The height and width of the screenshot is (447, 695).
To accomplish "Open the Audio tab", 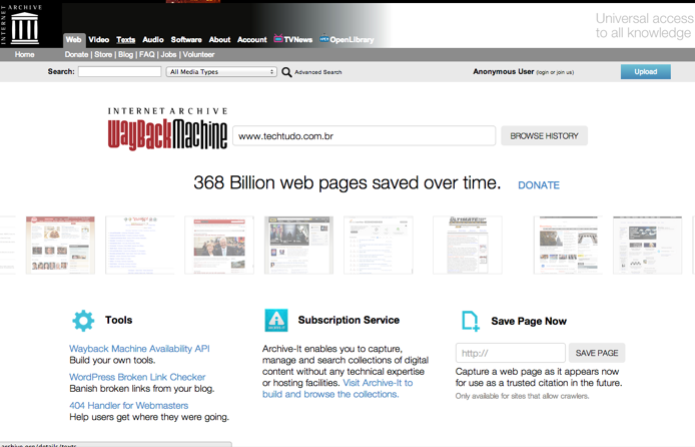I will click(x=153, y=39).
